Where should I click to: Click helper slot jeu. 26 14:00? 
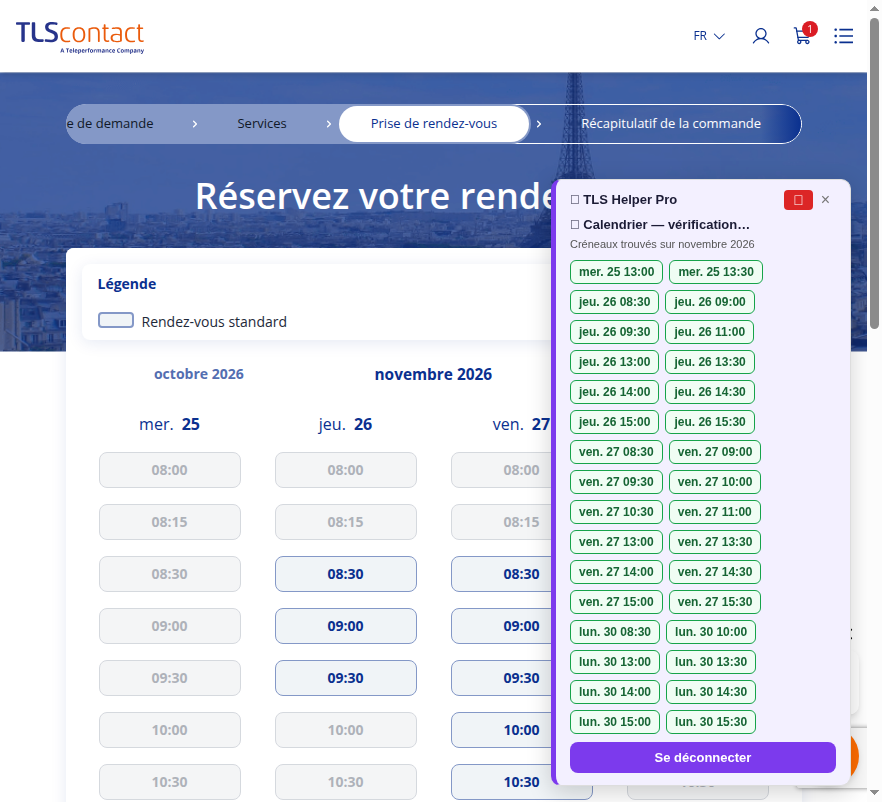coord(614,392)
